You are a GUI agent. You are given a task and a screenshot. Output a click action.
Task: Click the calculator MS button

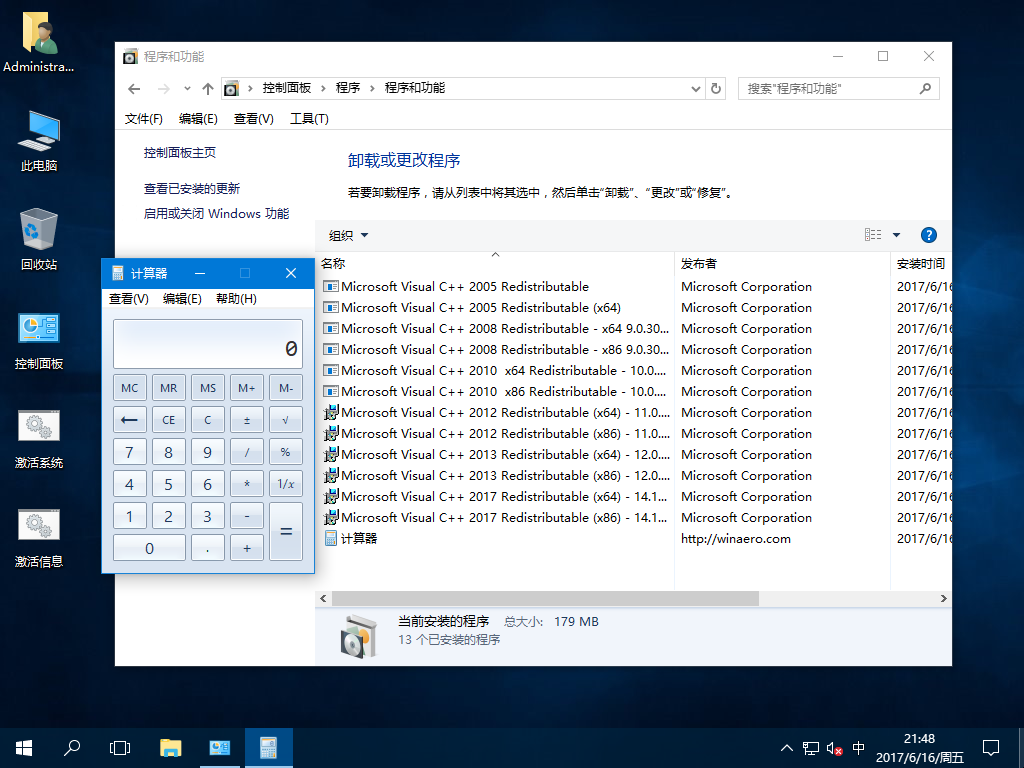(x=208, y=388)
